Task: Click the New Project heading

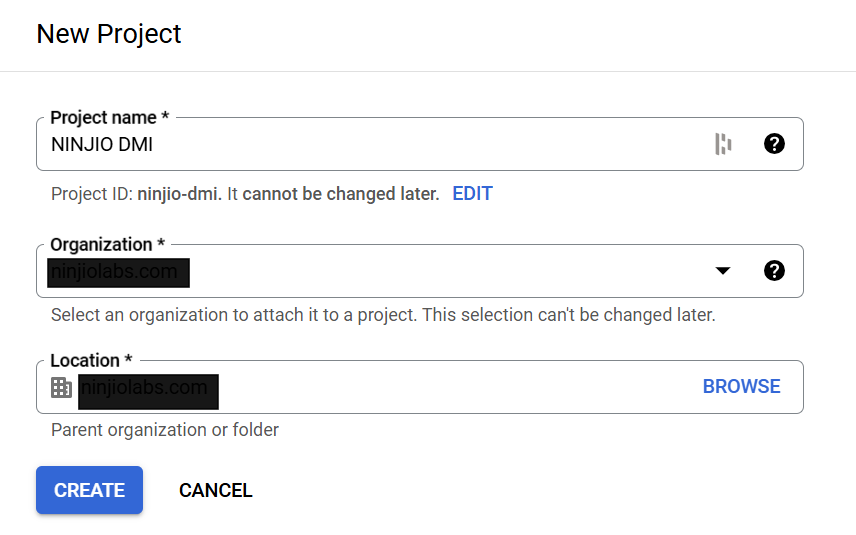Action: pos(109,34)
